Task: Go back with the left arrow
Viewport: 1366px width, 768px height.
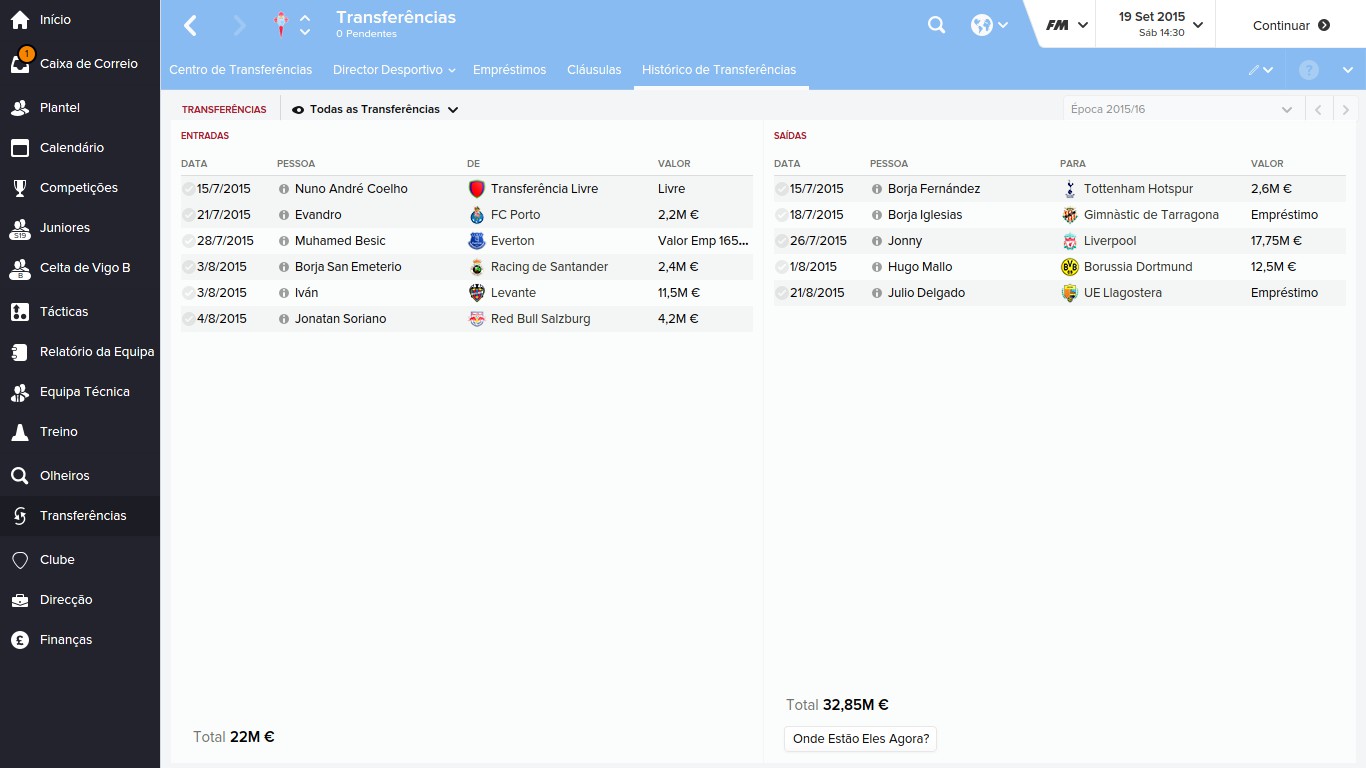Action: [190, 25]
